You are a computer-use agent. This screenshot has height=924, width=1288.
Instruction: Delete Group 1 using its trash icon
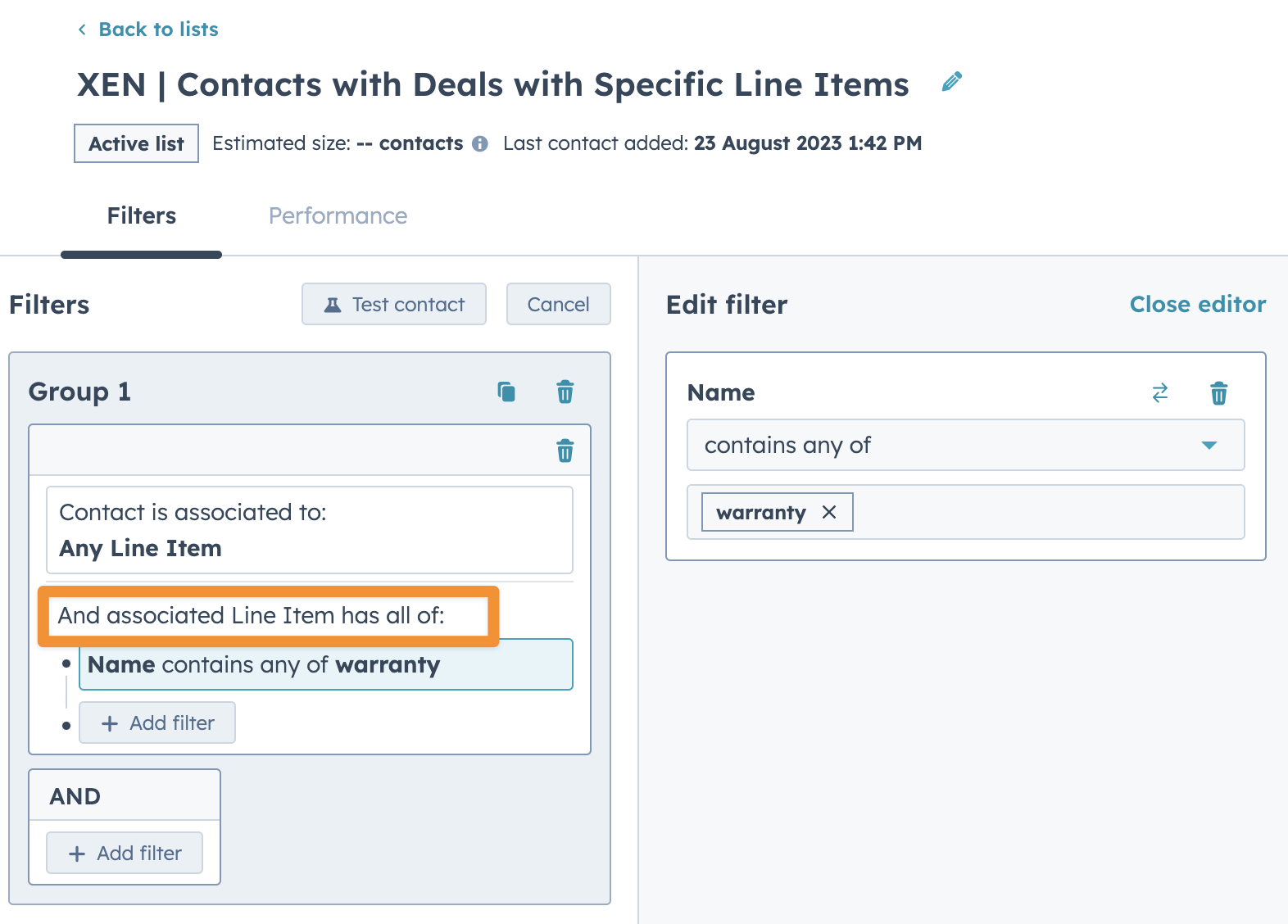[x=565, y=392]
